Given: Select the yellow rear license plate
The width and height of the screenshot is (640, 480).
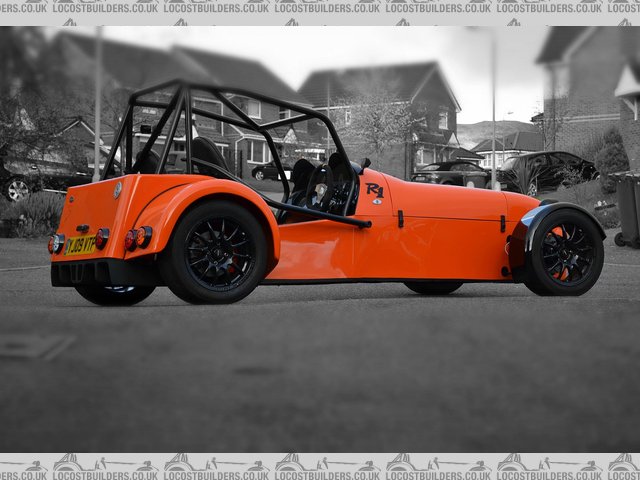Looking at the screenshot, I should tap(80, 244).
